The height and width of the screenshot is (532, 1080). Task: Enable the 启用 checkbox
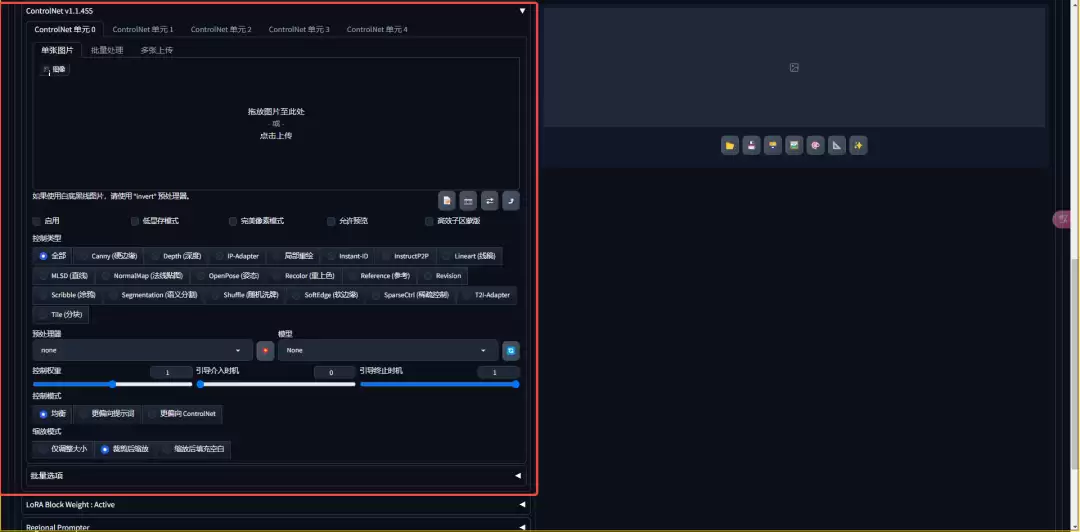[x=37, y=221]
